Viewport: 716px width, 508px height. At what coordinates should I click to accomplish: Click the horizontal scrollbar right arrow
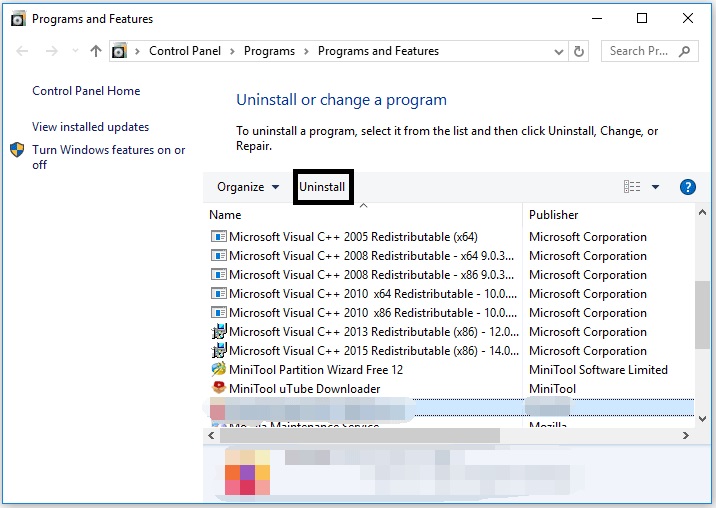tap(685, 435)
